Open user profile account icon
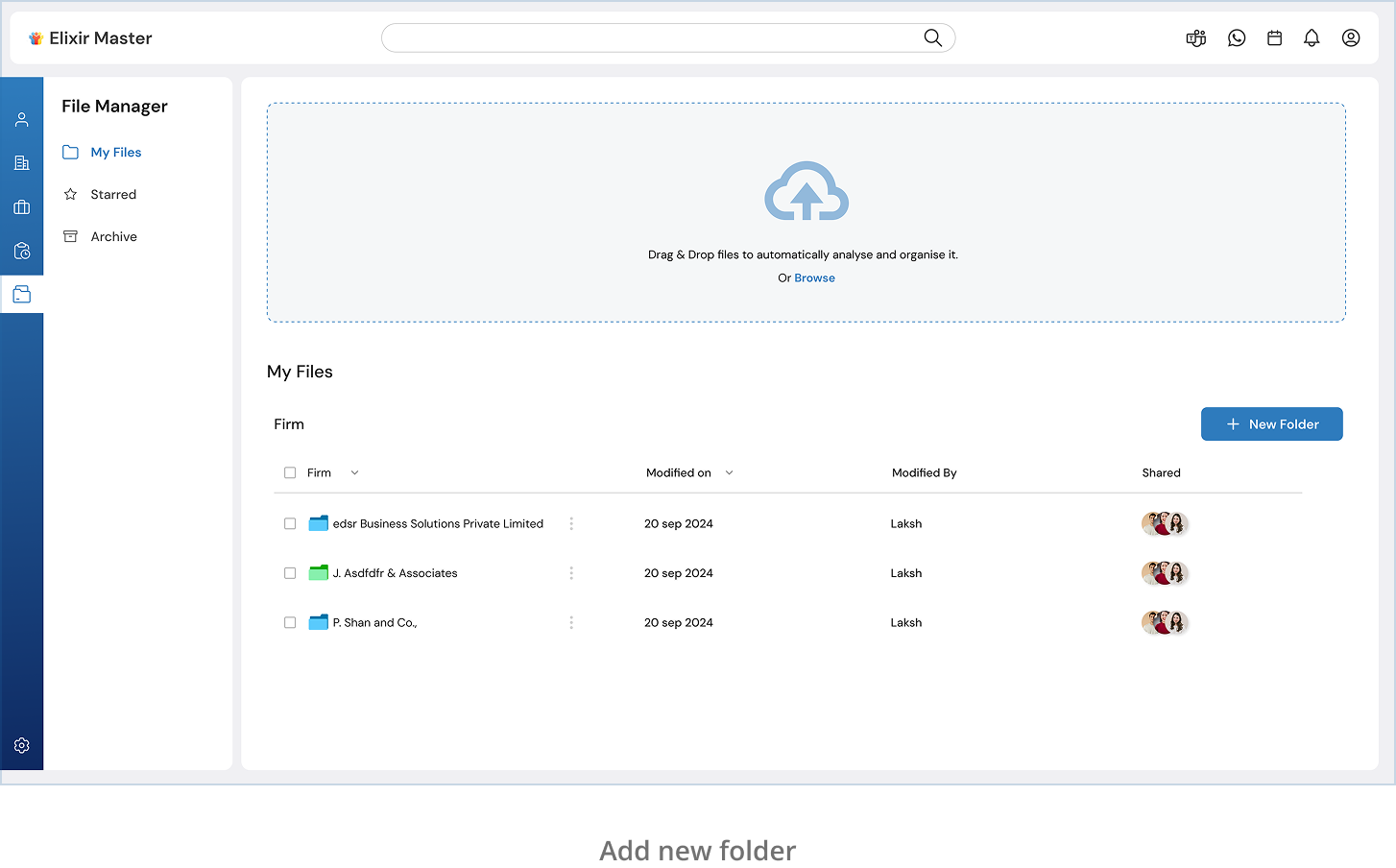This screenshot has height=868, width=1396. [1351, 38]
